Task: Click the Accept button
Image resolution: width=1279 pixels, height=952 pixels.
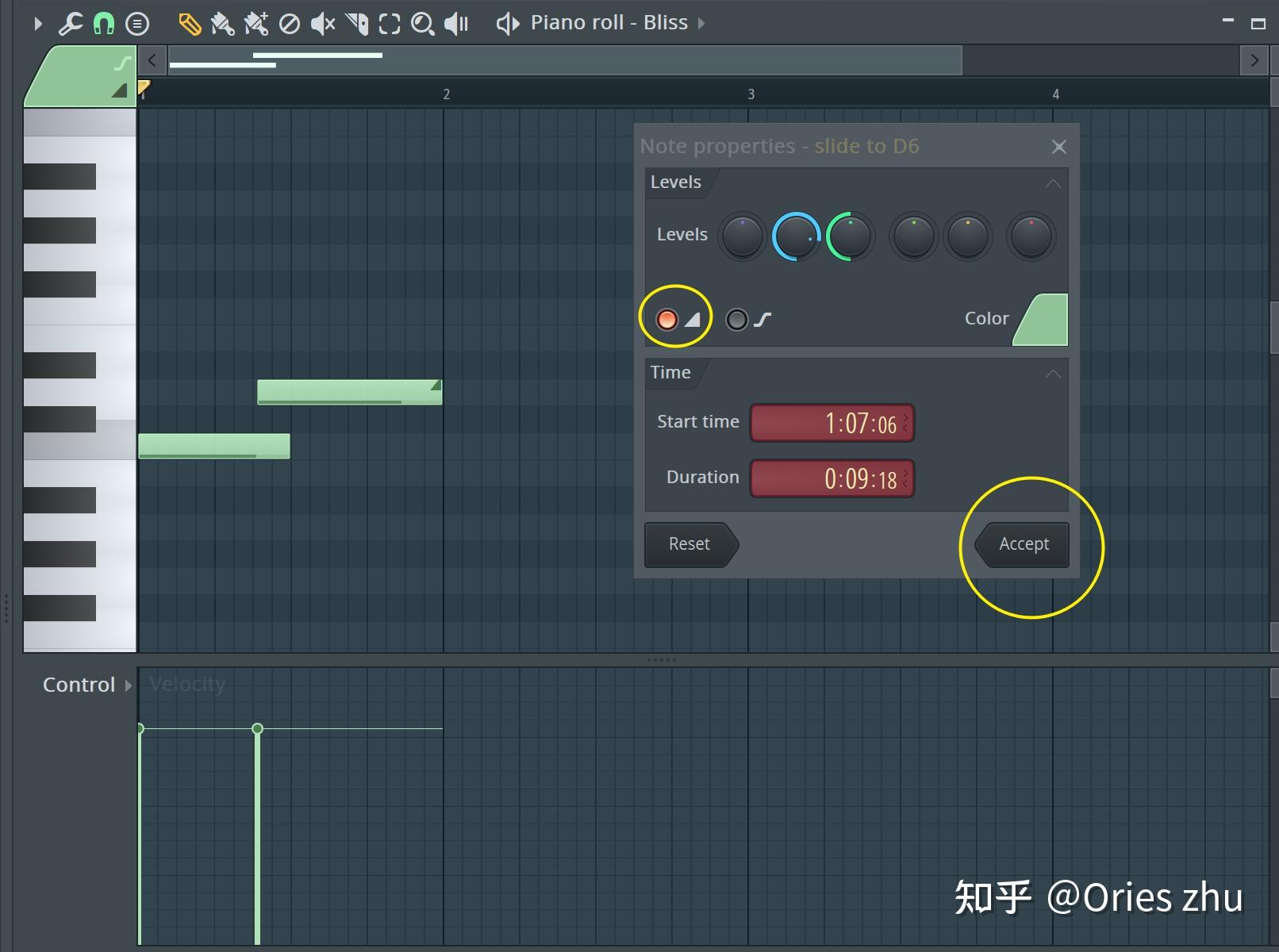Action: click(1022, 544)
